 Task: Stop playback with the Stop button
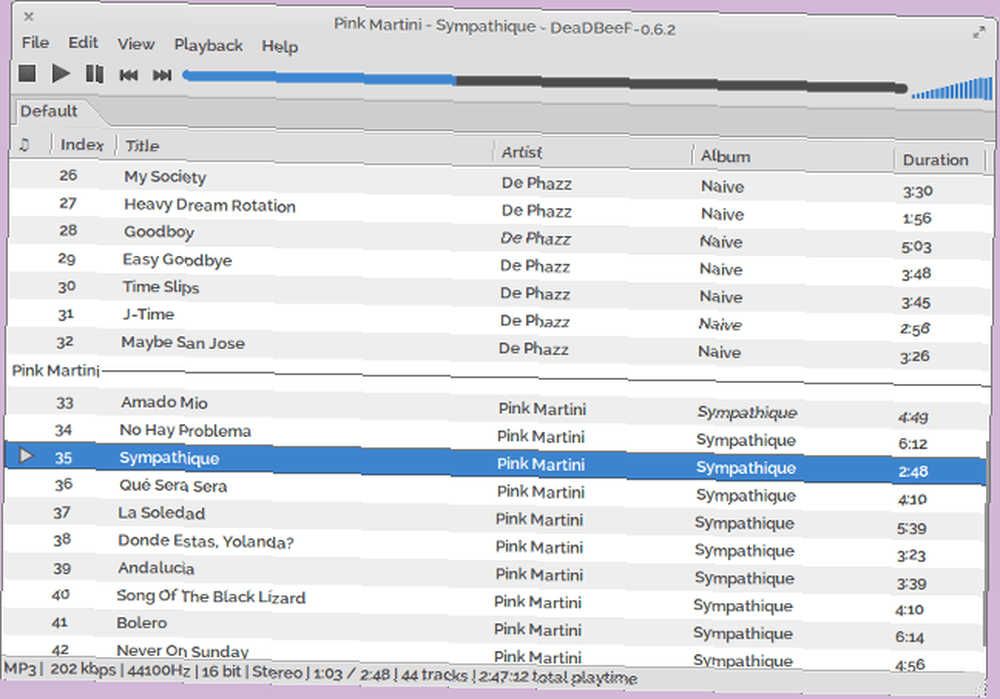pyautogui.click(x=27, y=73)
